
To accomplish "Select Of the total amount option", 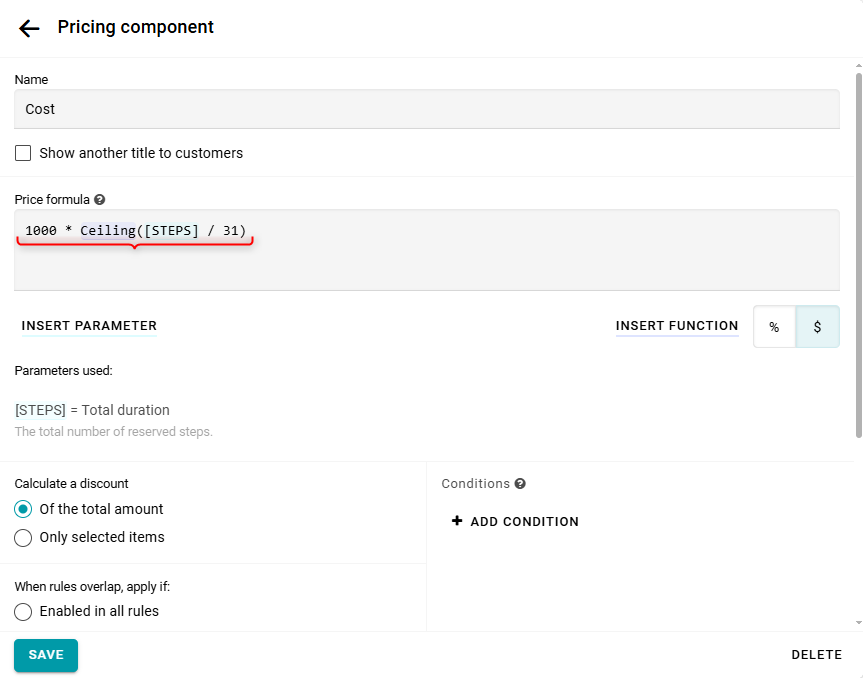I will 23,509.
